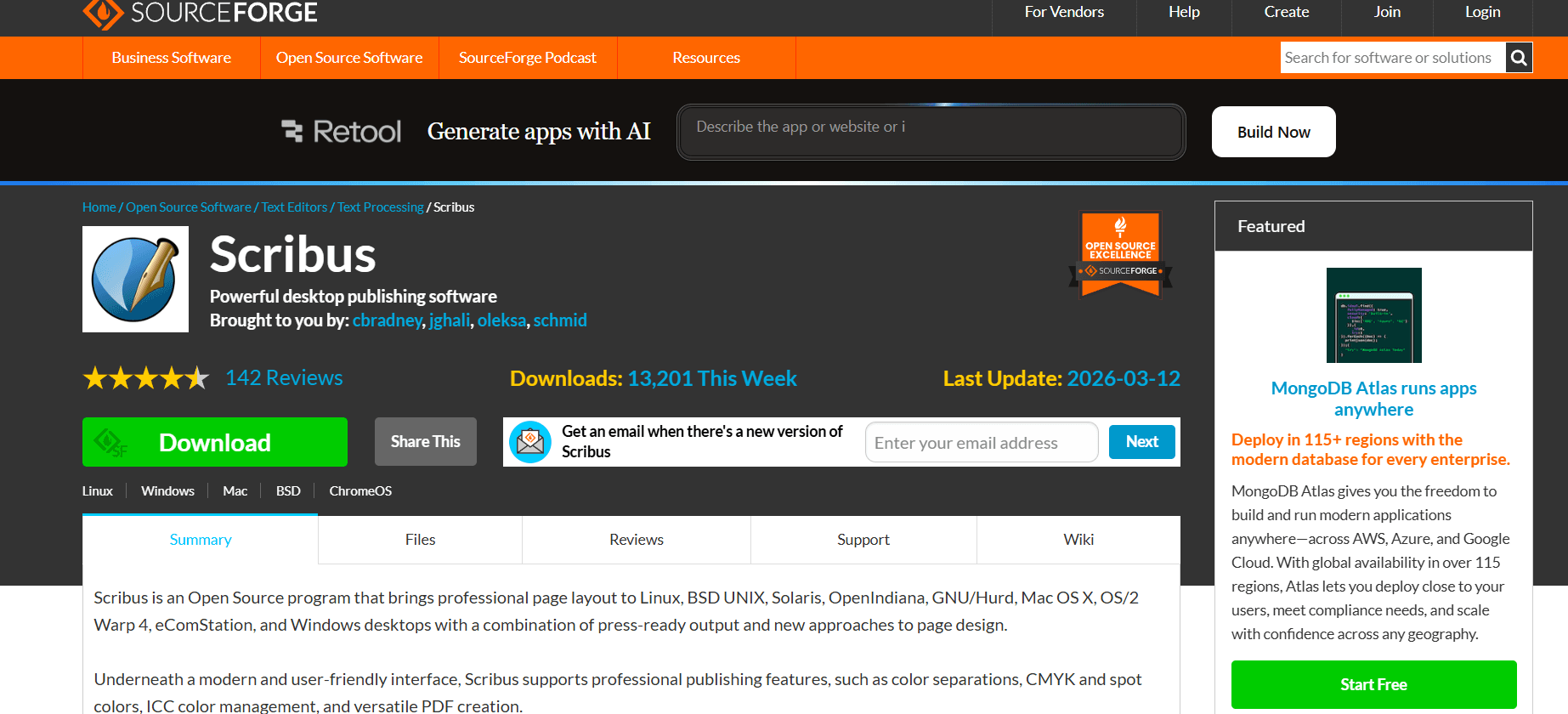Open the Reviews tab
The height and width of the screenshot is (714, 1568).
pos(636,540)
